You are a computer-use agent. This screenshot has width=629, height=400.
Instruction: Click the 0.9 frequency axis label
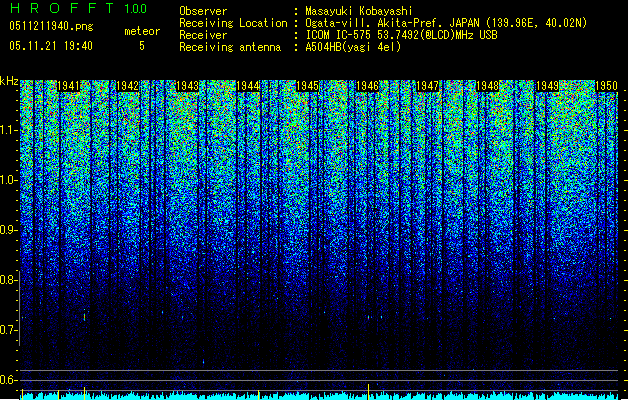pos(9,230)
